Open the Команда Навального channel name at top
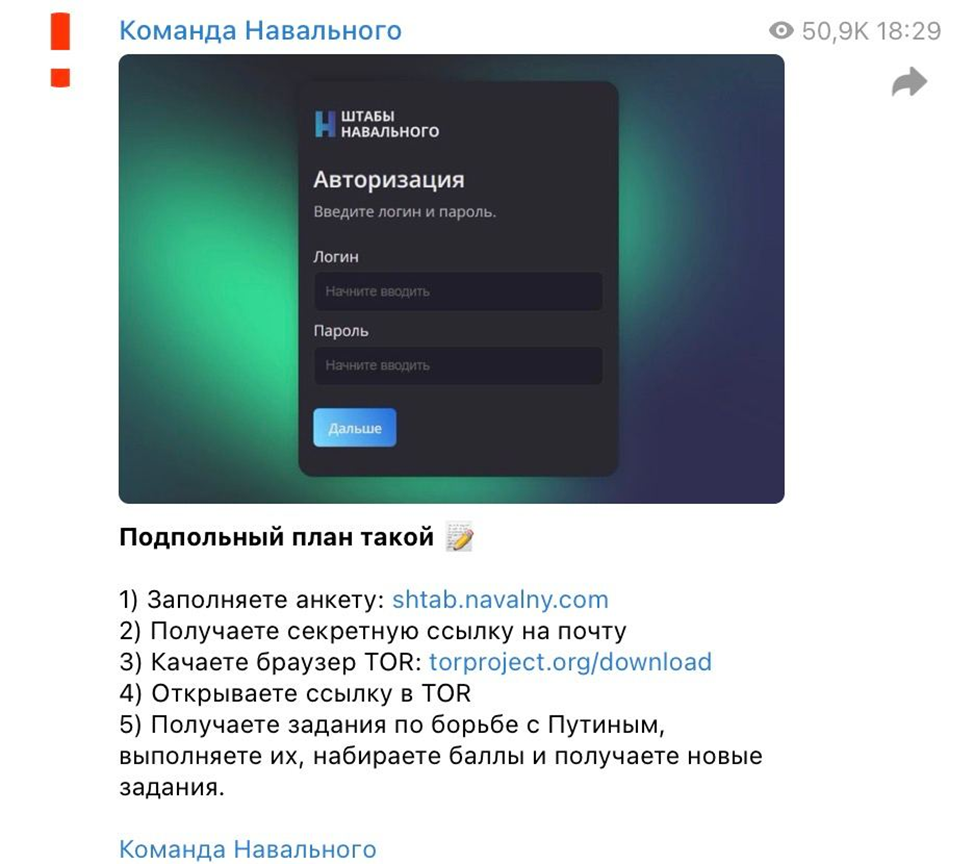This screenshot has width=974, height=864. pyautogui.click(x=260, y=30)
